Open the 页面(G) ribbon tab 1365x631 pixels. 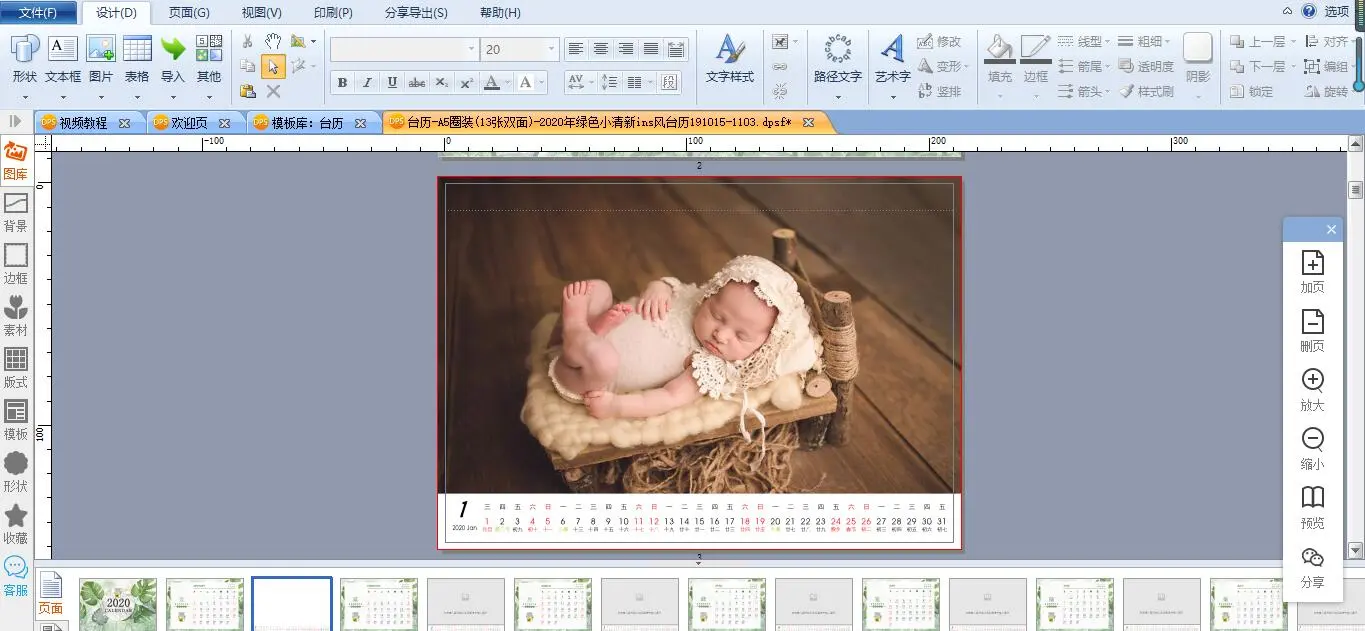pyautogui.click(x=189, y=13)
